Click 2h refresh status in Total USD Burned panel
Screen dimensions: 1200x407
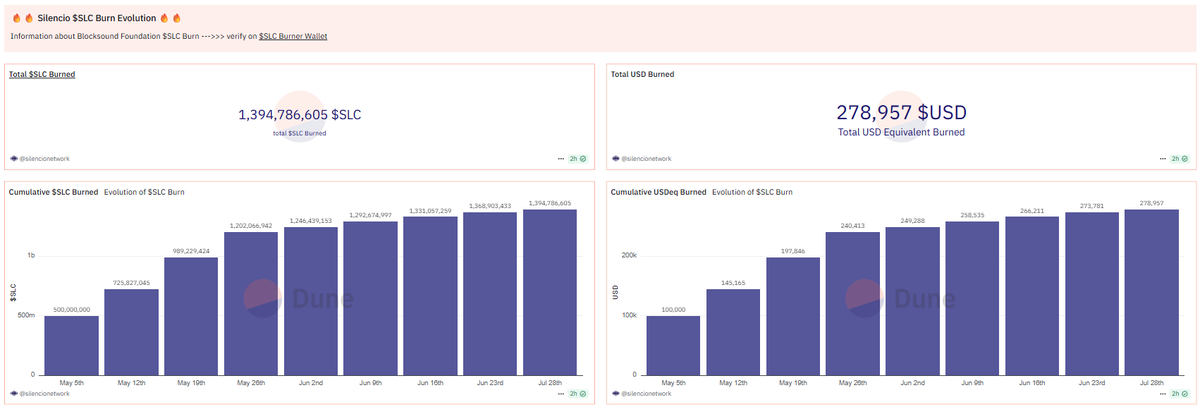pyautogui.click(x=1180, y=158)
